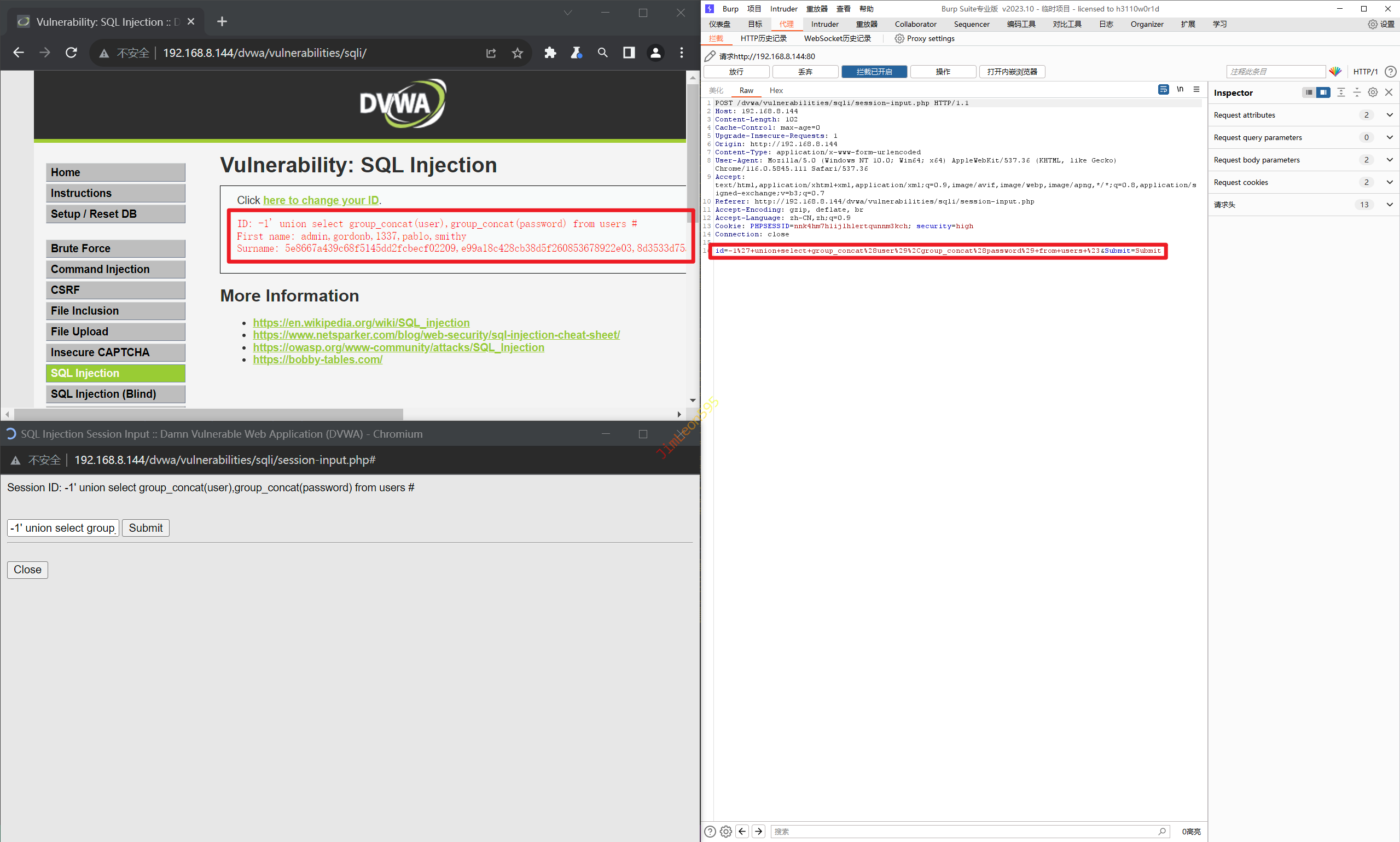Expand Request attributes section
1400x842 pixels.
[1389, 115]
